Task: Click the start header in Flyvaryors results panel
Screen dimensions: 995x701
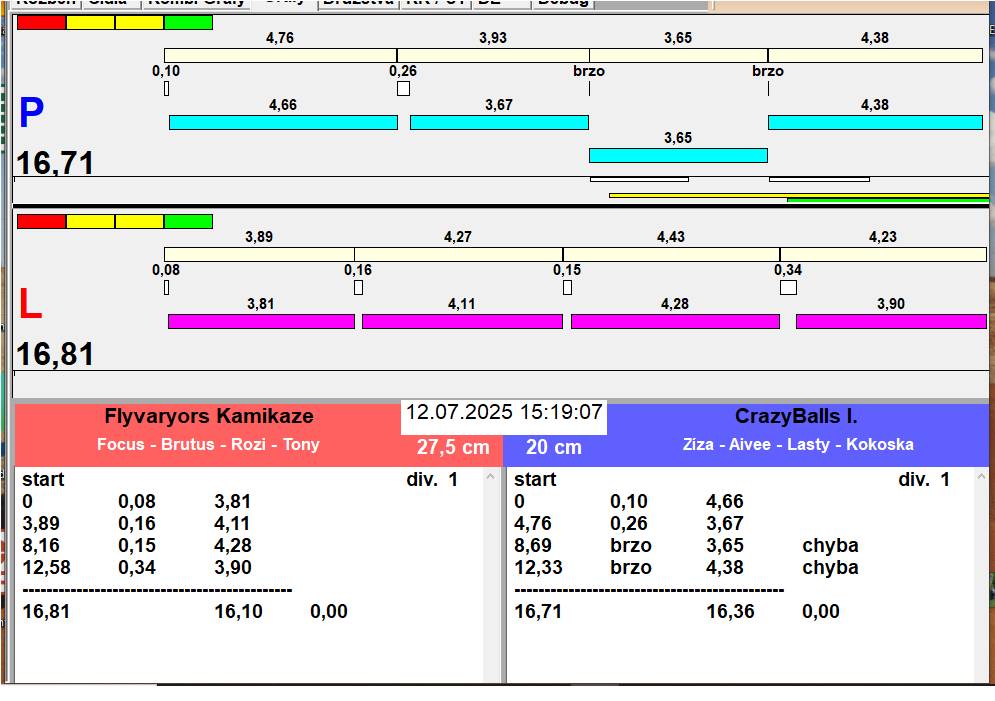Action: coord(43,479)
